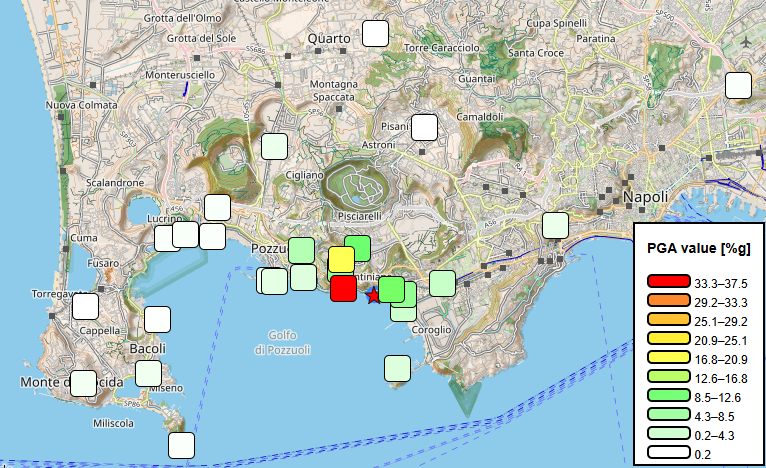Click the Camaldoli label
766x468 pixels.
(480, 117)
